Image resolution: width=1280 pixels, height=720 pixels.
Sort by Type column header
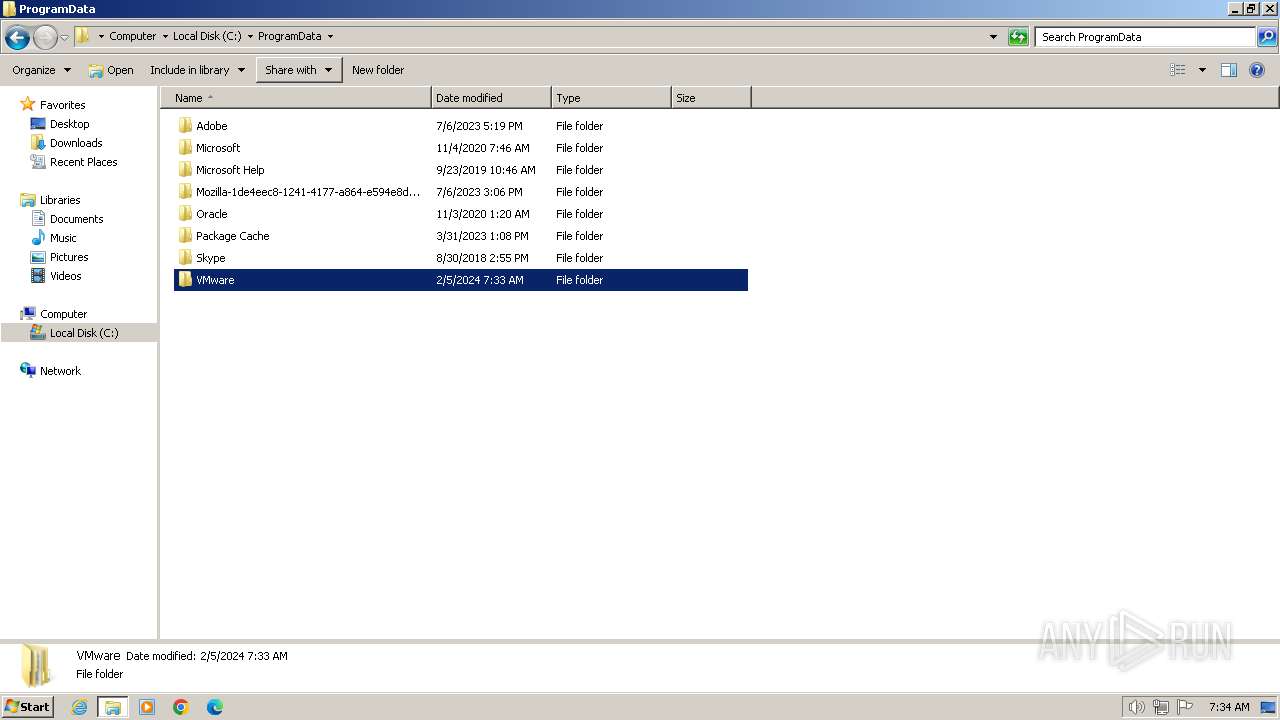[611, 98]
